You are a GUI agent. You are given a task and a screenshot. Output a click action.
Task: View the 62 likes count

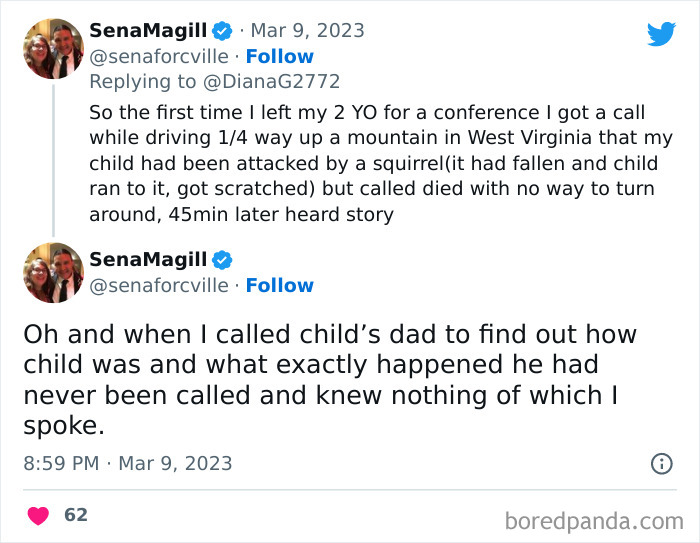point(75,515)
